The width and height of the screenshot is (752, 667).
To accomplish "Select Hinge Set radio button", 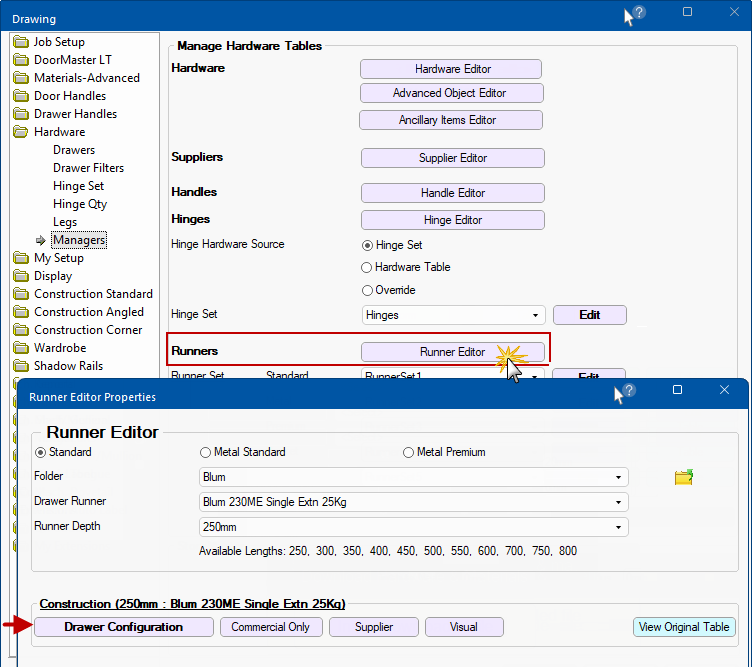I will point(367,246).
